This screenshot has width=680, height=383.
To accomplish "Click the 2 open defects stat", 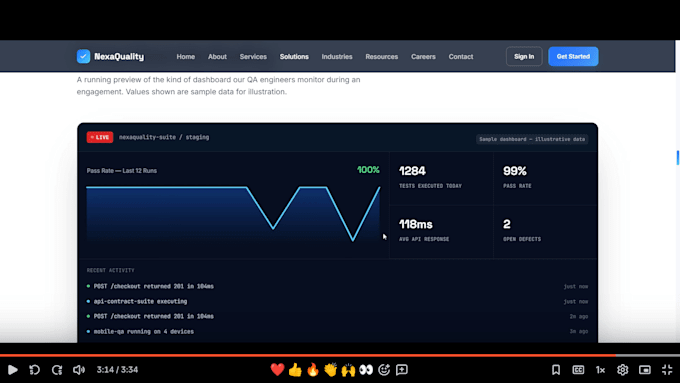I will point(545,231).
